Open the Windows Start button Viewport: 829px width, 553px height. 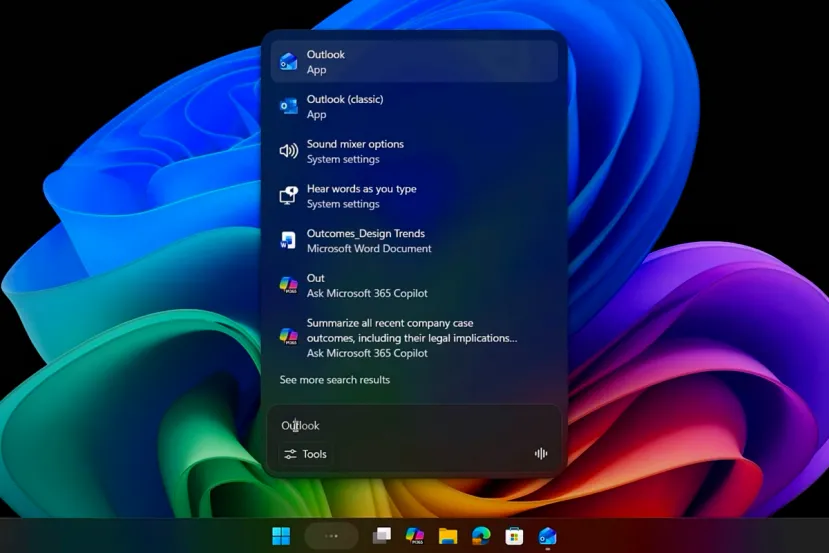281,536
